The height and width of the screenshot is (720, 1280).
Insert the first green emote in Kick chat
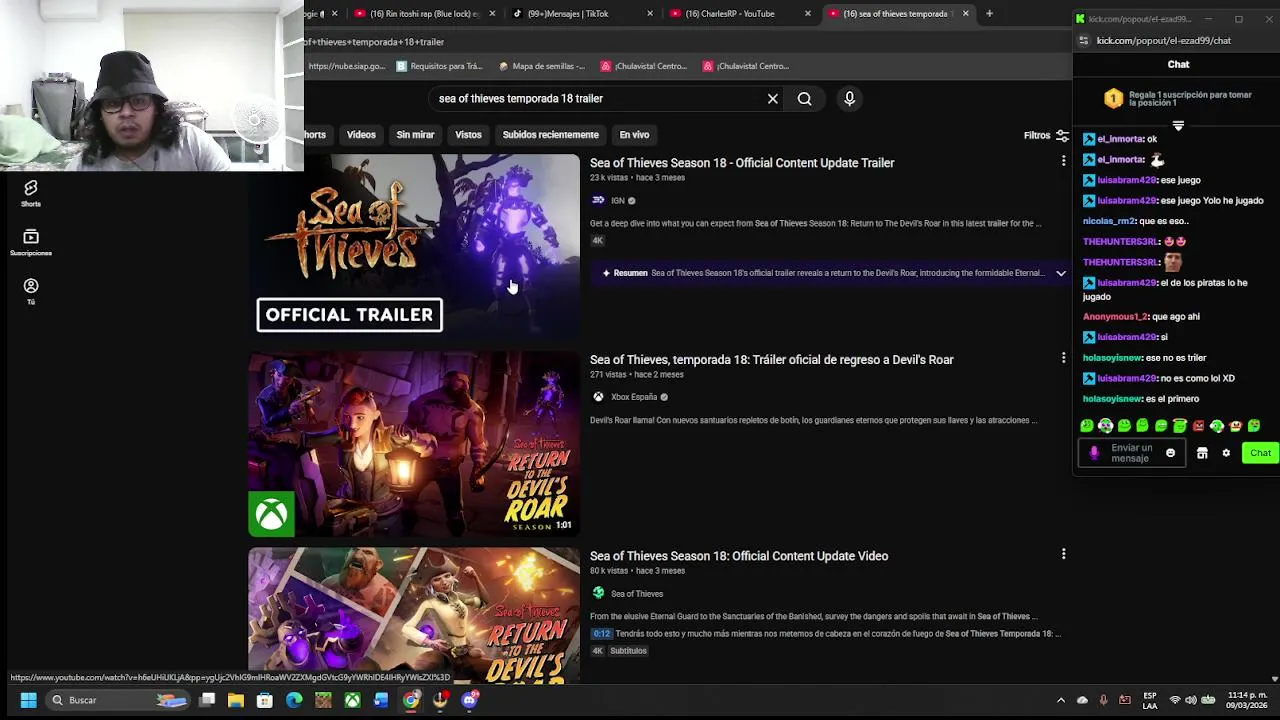(1087, 426)
